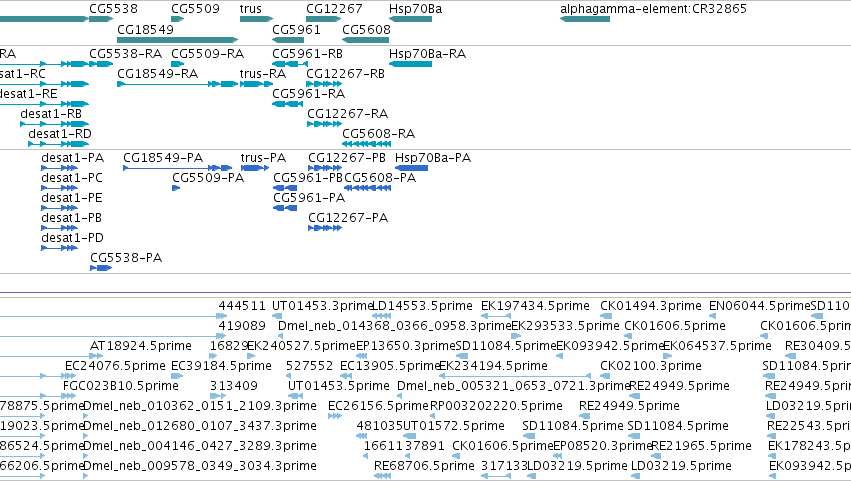This screenshot has width=851, height=481.
Task: Select EST EC24076.5prime
Action: 115,366
